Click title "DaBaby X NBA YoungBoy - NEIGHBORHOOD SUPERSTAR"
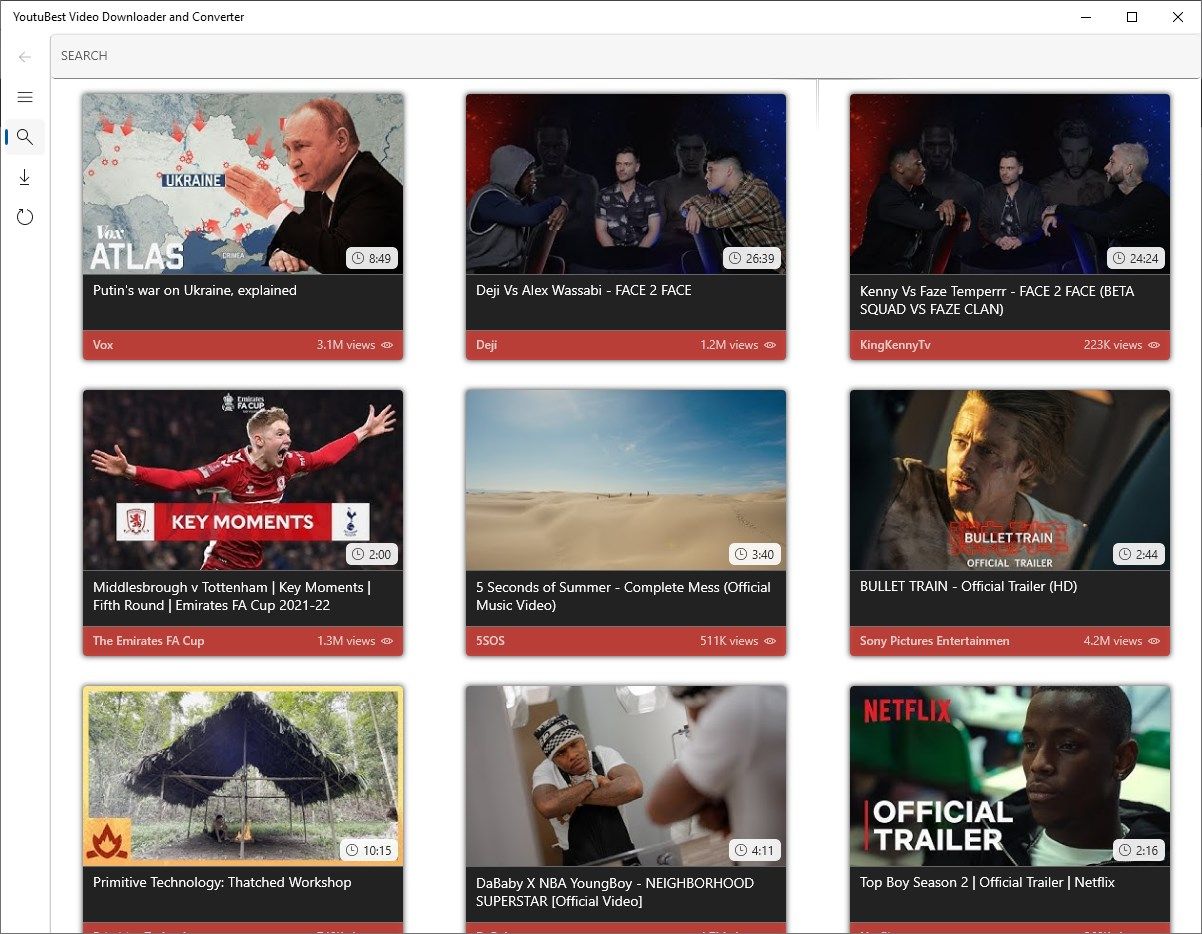This screenshot has height=934, width=1202. 615,892
